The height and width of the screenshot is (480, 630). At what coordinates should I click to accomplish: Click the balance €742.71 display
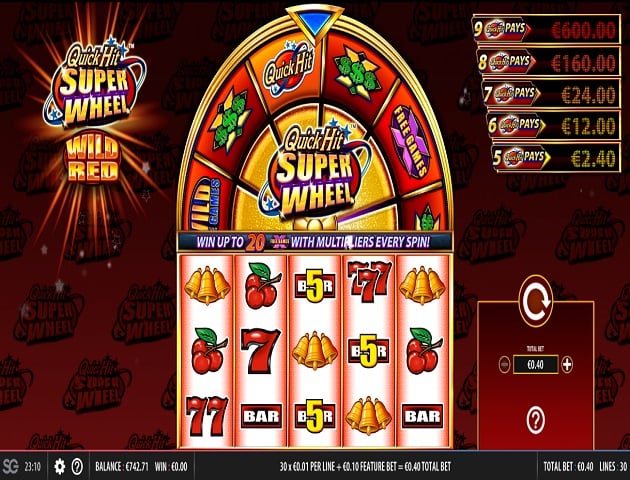tap(122, 467)
